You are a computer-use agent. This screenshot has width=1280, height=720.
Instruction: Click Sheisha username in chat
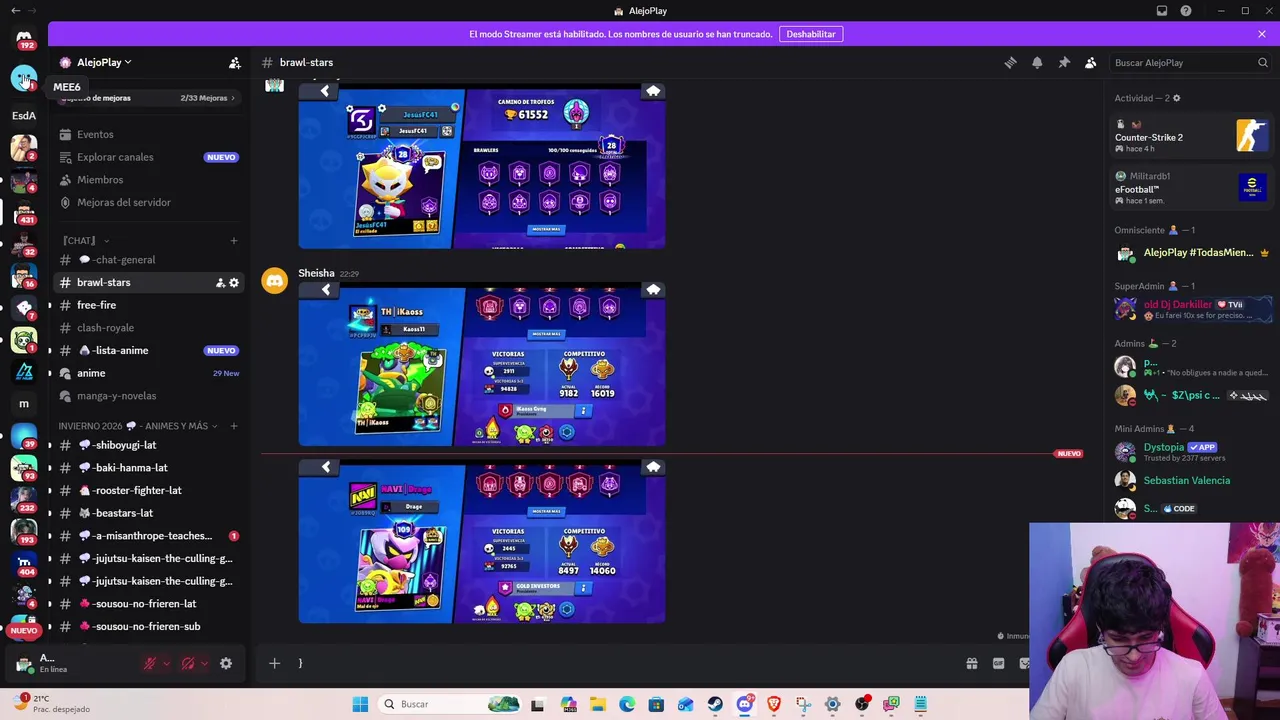click(316, 273)
